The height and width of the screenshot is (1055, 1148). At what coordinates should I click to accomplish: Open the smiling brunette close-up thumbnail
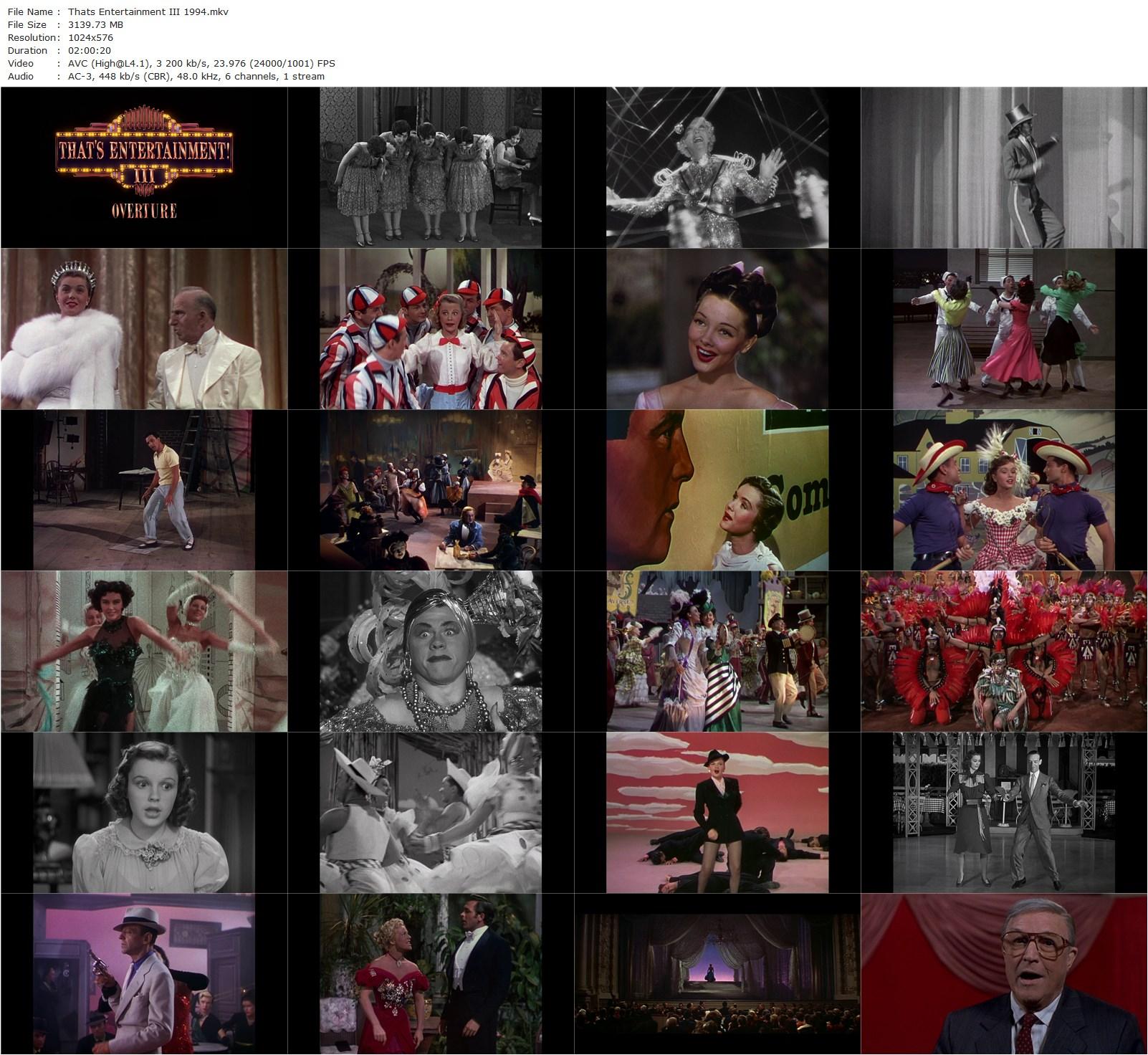tap(717, 326)
